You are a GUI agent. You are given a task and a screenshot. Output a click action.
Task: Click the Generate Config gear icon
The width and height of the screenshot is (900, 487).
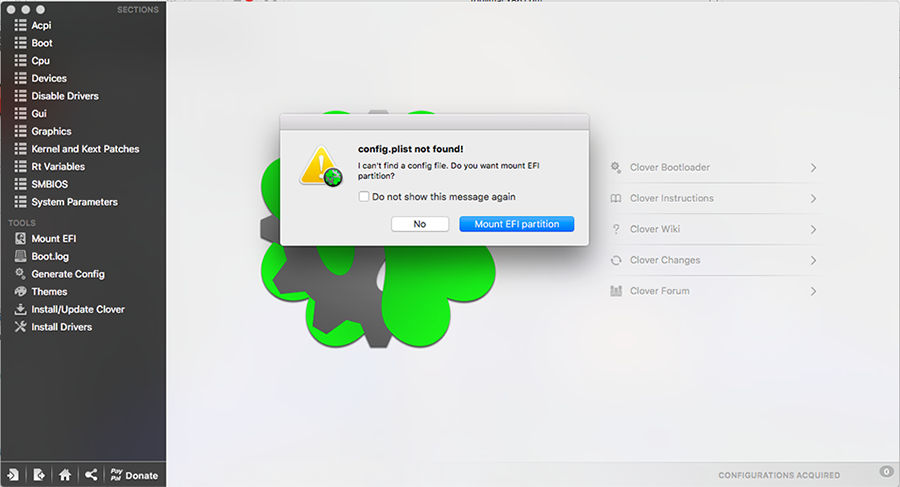pyautogui.click(x=21, y=273)
